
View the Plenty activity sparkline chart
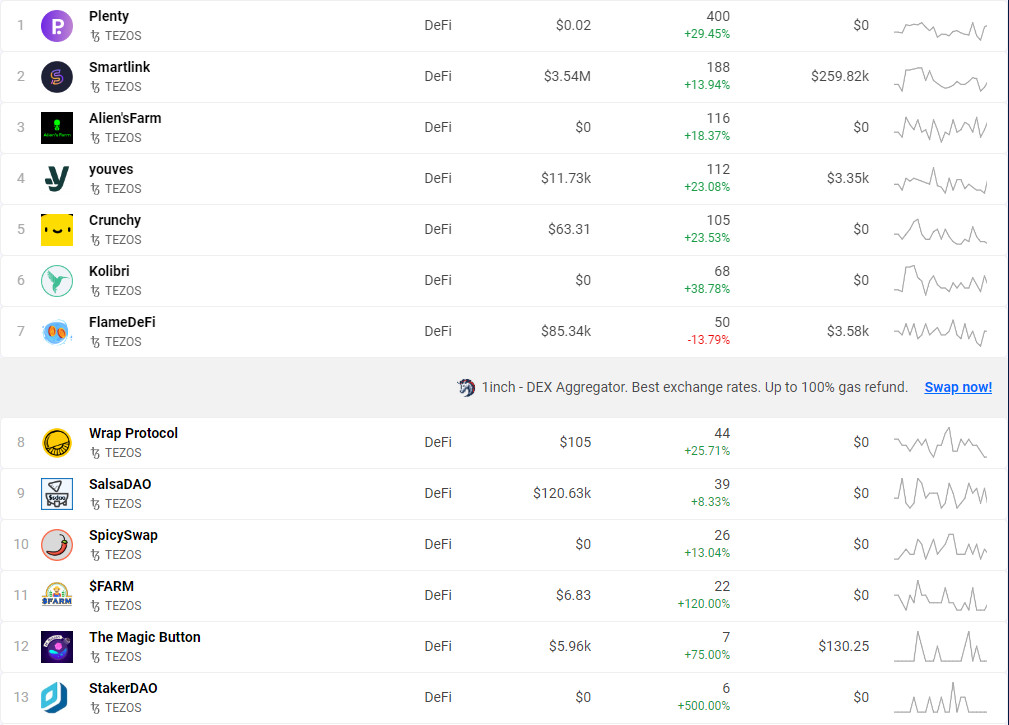pyautogui.click(x=940, y=30)
